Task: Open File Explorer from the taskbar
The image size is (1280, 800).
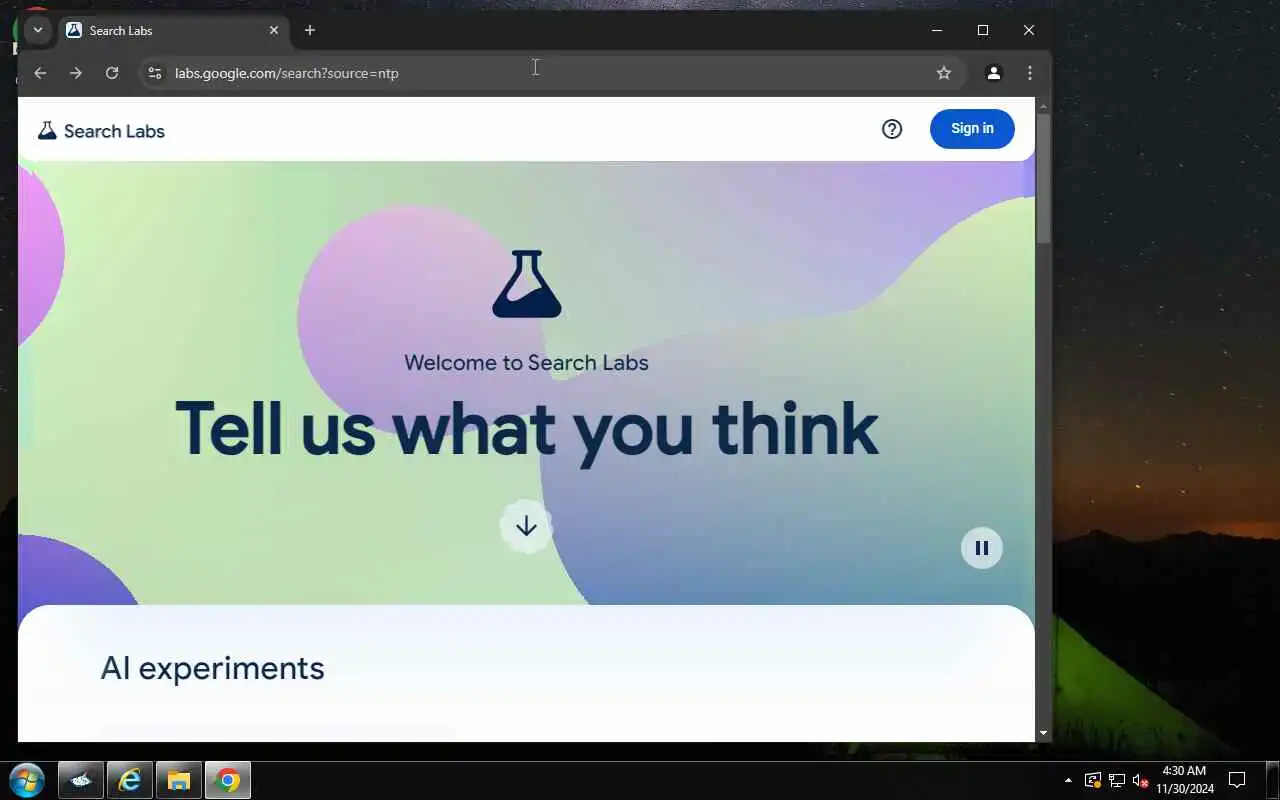Action: click(x=179, y=781)
